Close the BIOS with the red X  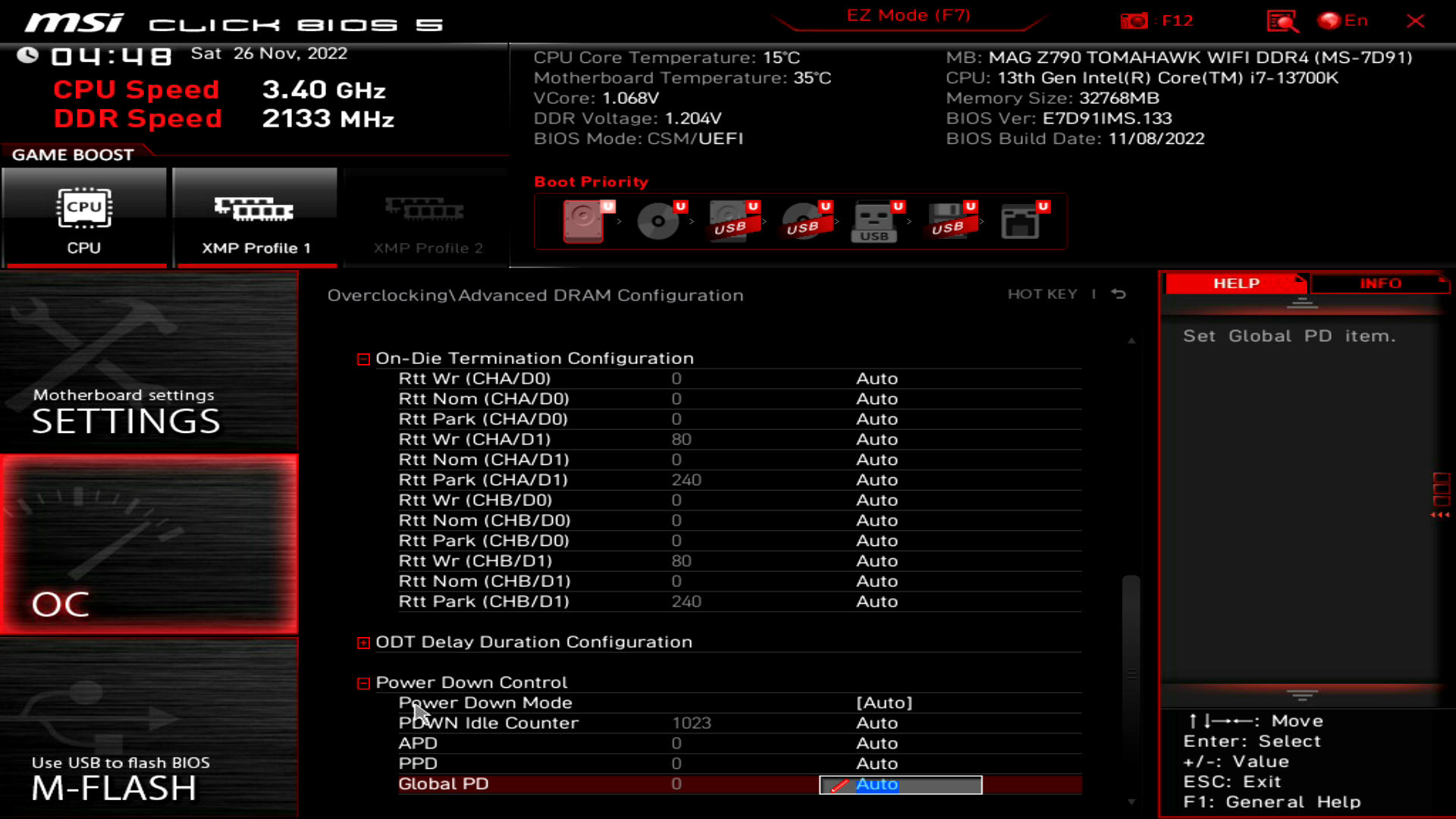[1415, 21]
